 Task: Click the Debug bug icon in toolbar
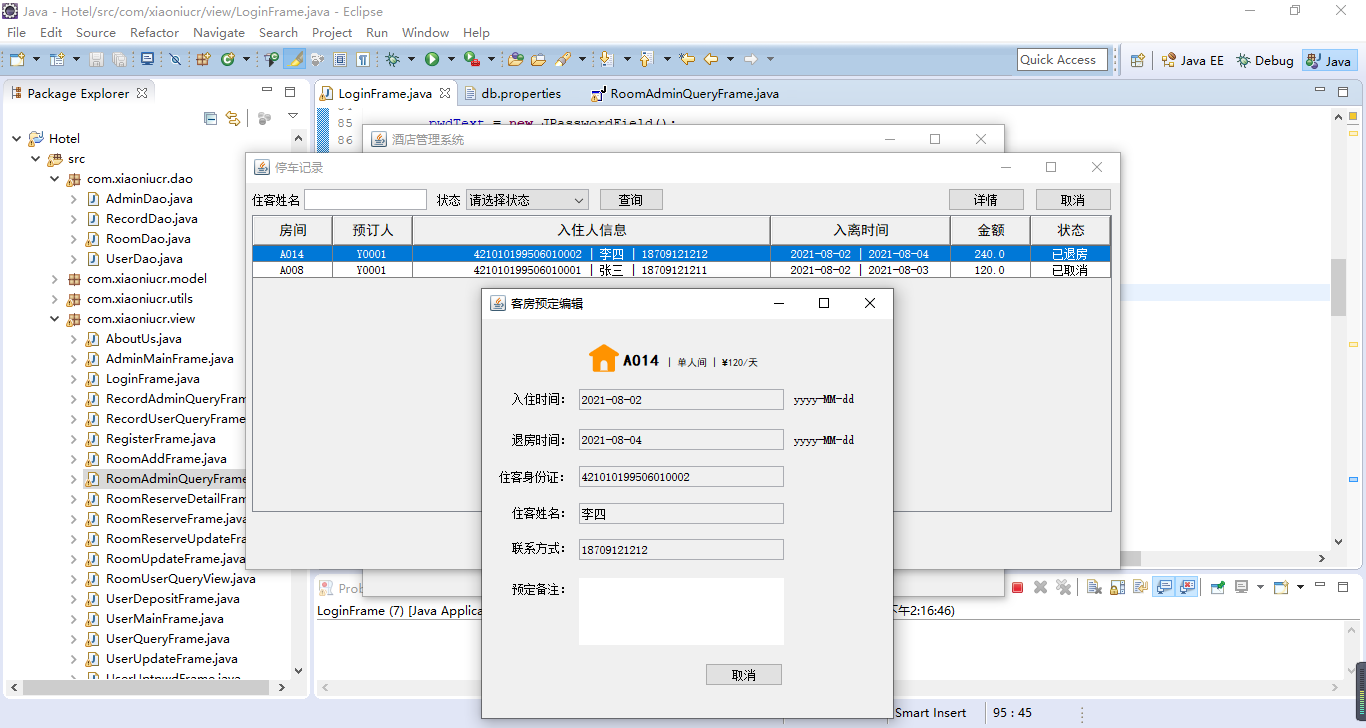tap(392, 60)
